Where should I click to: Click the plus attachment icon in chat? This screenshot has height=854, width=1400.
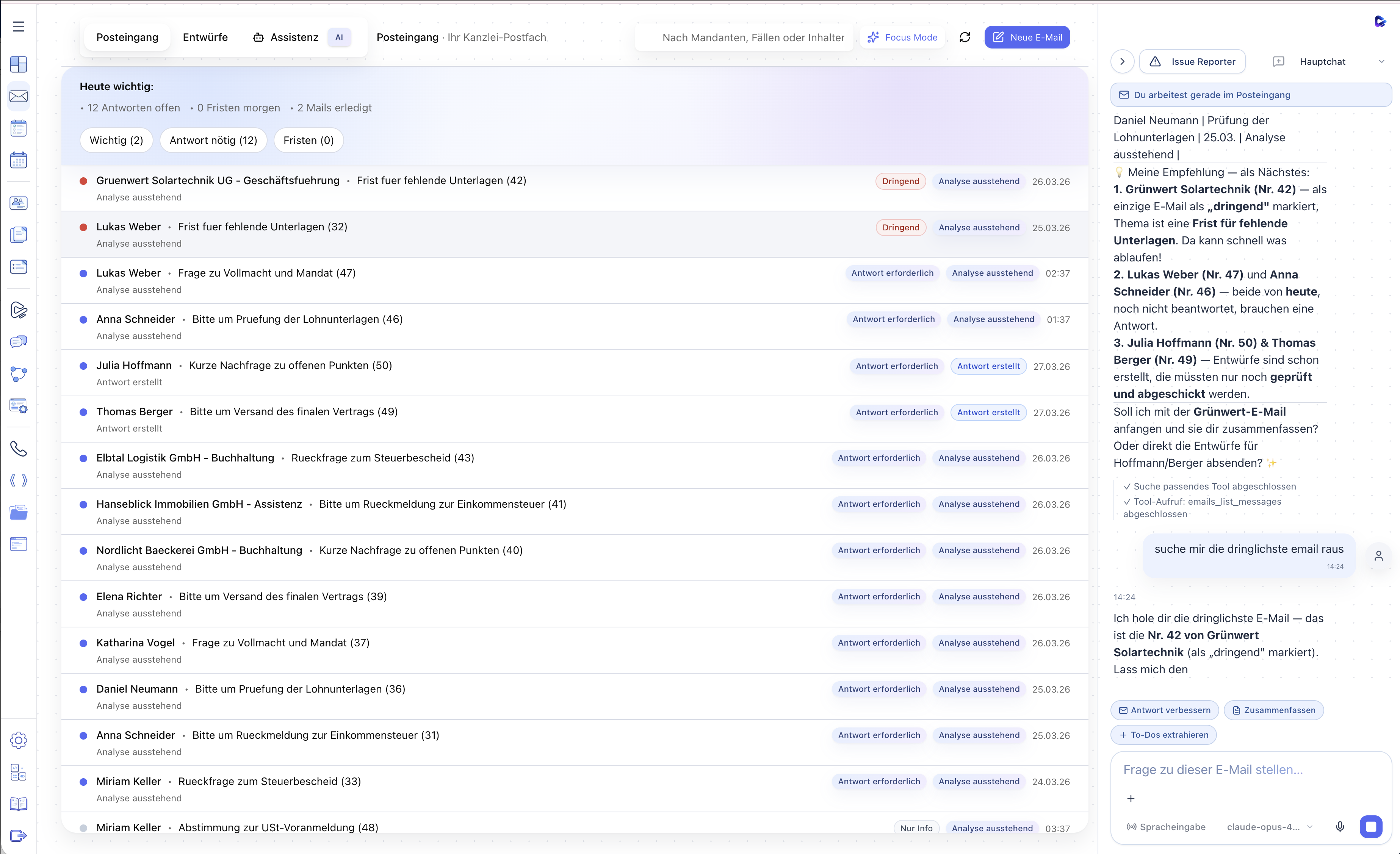(x=1131, y=799)
